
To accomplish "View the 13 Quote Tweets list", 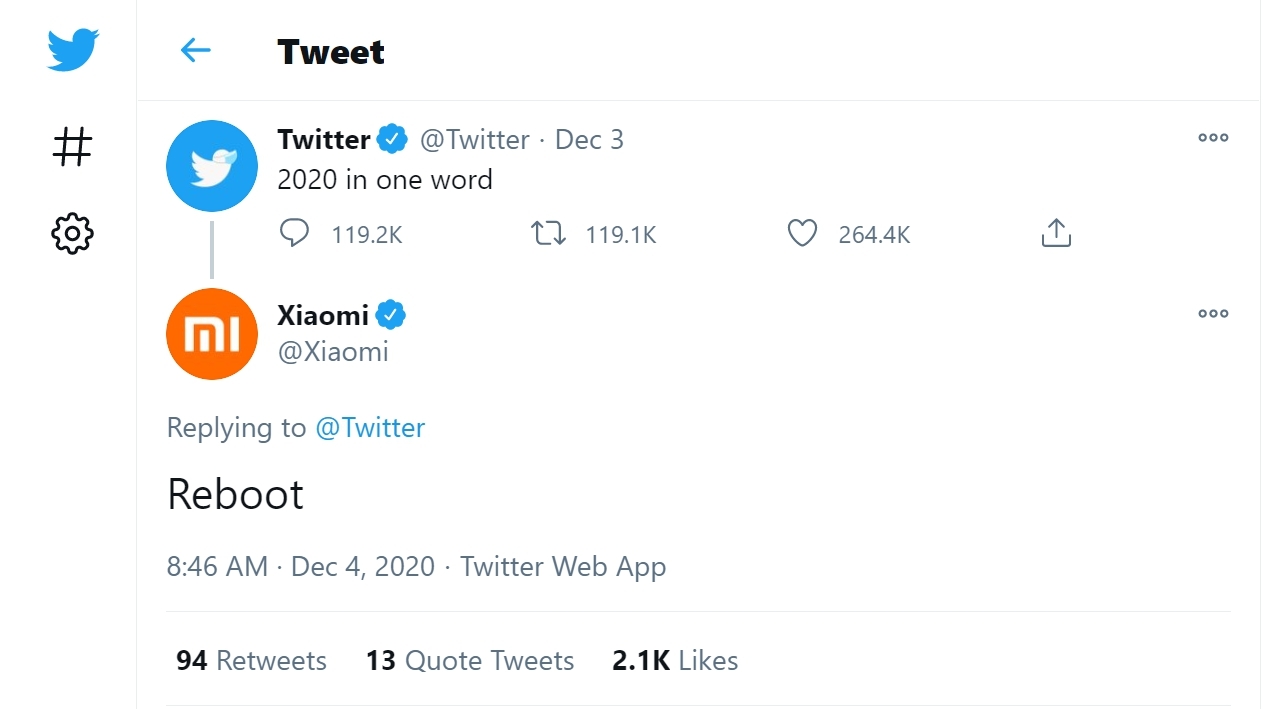I will tap(470, 661).
